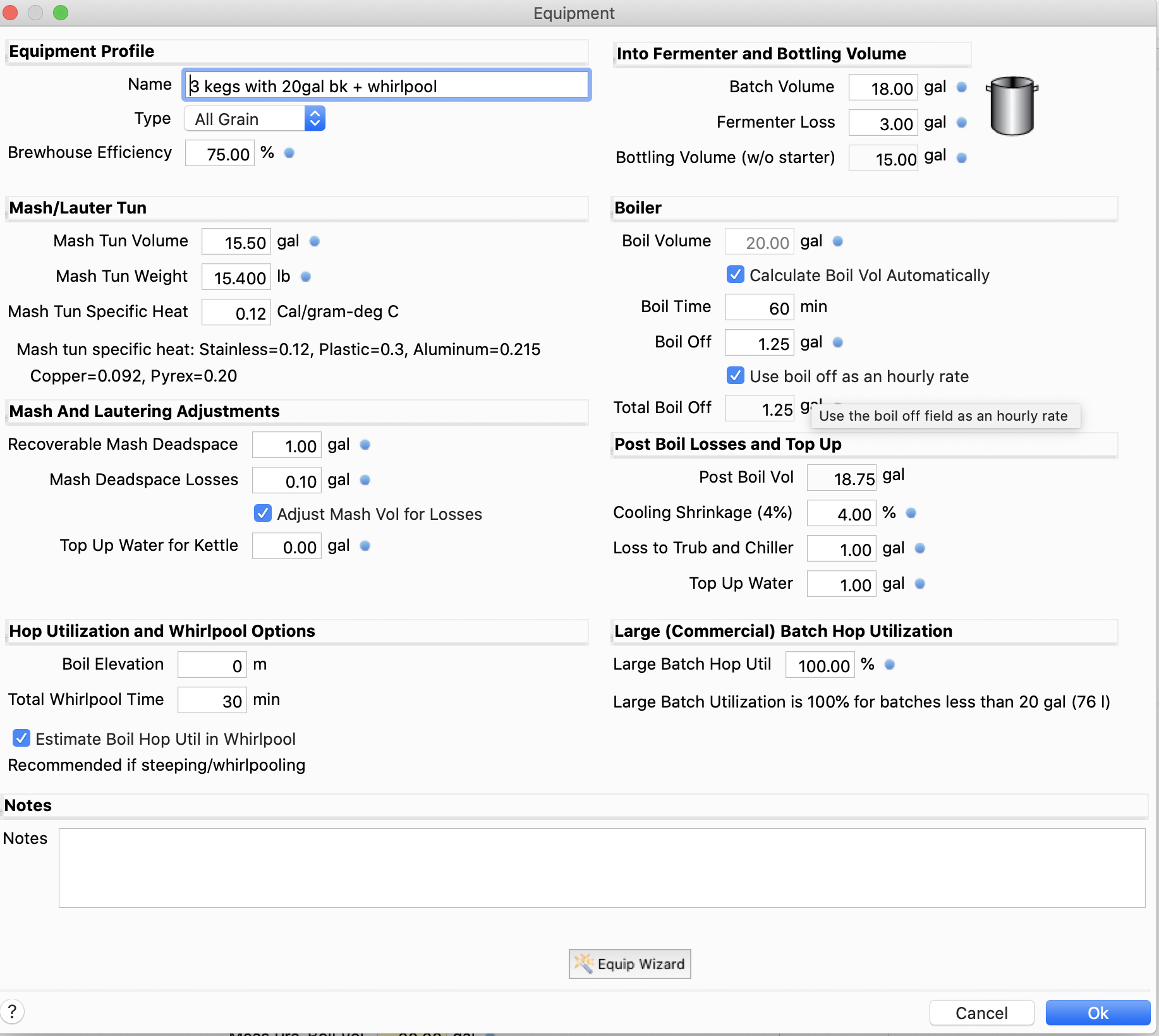This screenshot has width=1159, height=1036.
Task: Click the Bottling Volume field
Action: pyautogui.click(x=883, y=159)
